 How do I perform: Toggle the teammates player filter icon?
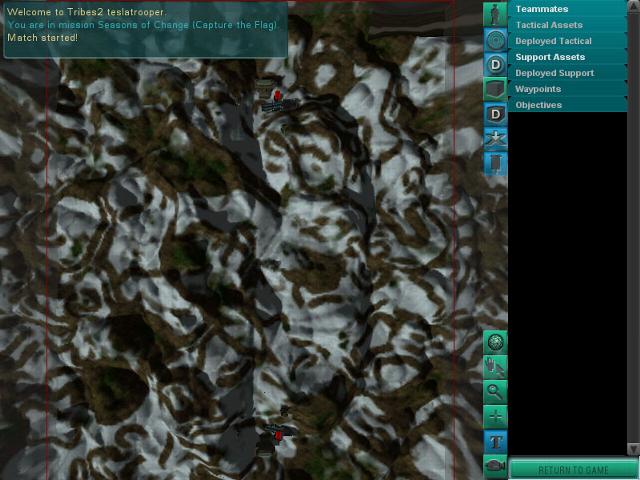pyautogui.click(x=495, y=14)
